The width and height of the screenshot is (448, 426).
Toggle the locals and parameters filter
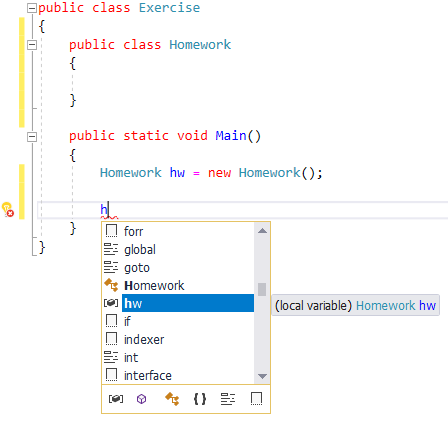[x=116, y=399]
